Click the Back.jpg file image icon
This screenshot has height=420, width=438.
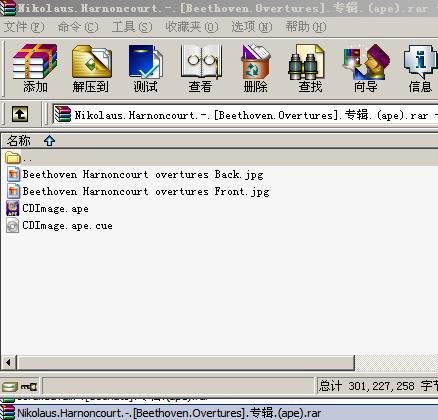13,174
